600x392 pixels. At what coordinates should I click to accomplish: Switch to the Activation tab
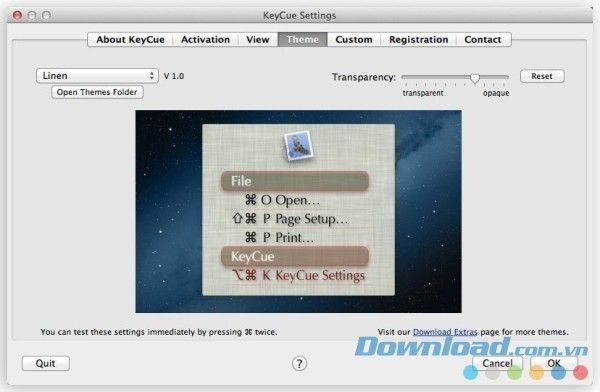click(x=205, y=39)
